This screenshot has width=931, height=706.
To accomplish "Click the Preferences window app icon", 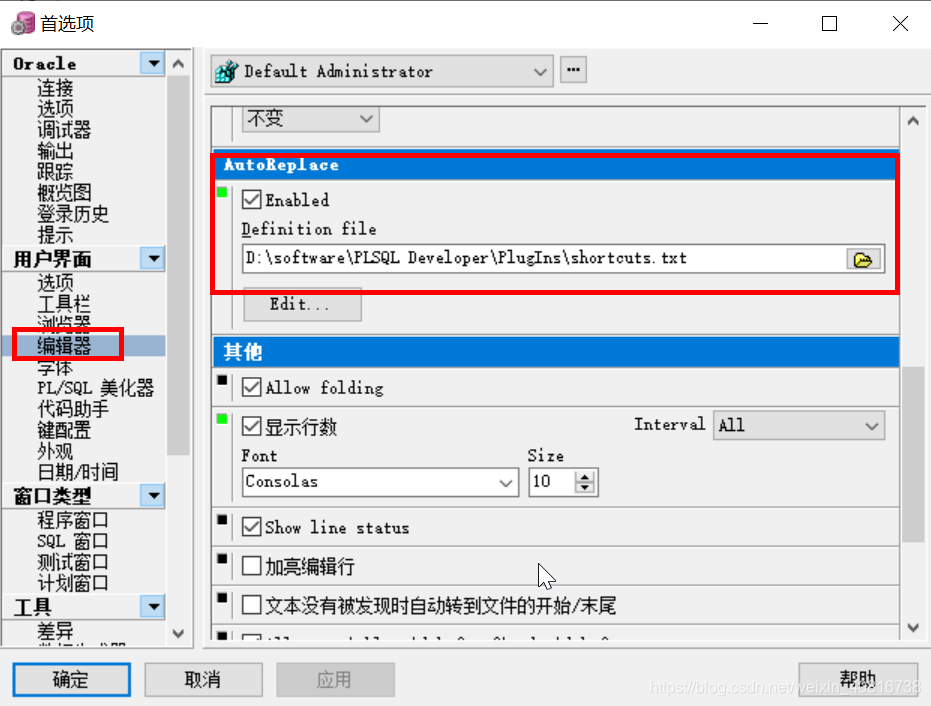I will click(x=23, y=24).
